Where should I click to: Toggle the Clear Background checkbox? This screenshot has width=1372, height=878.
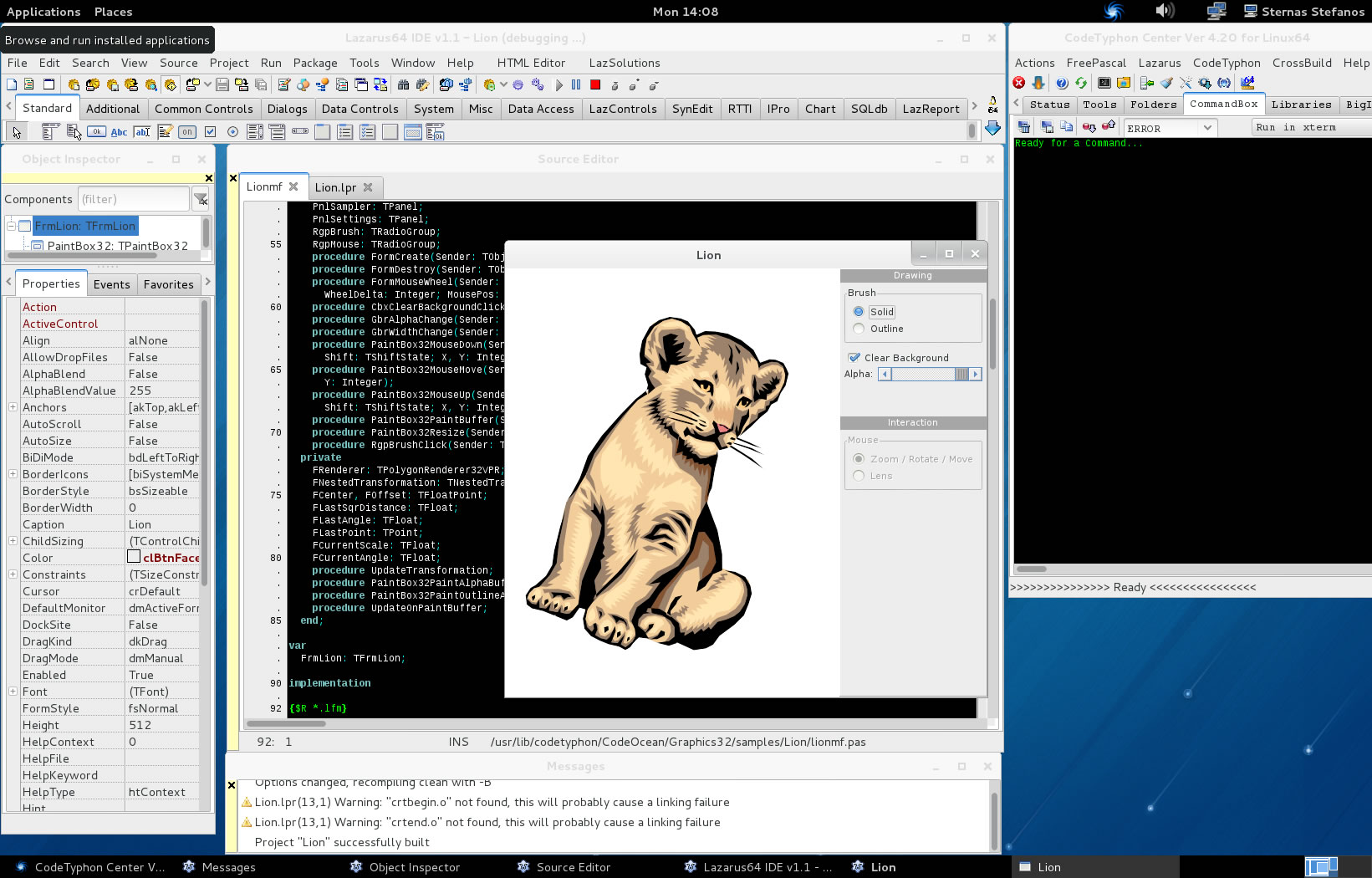pyautogui.click(x=854, y=358)
